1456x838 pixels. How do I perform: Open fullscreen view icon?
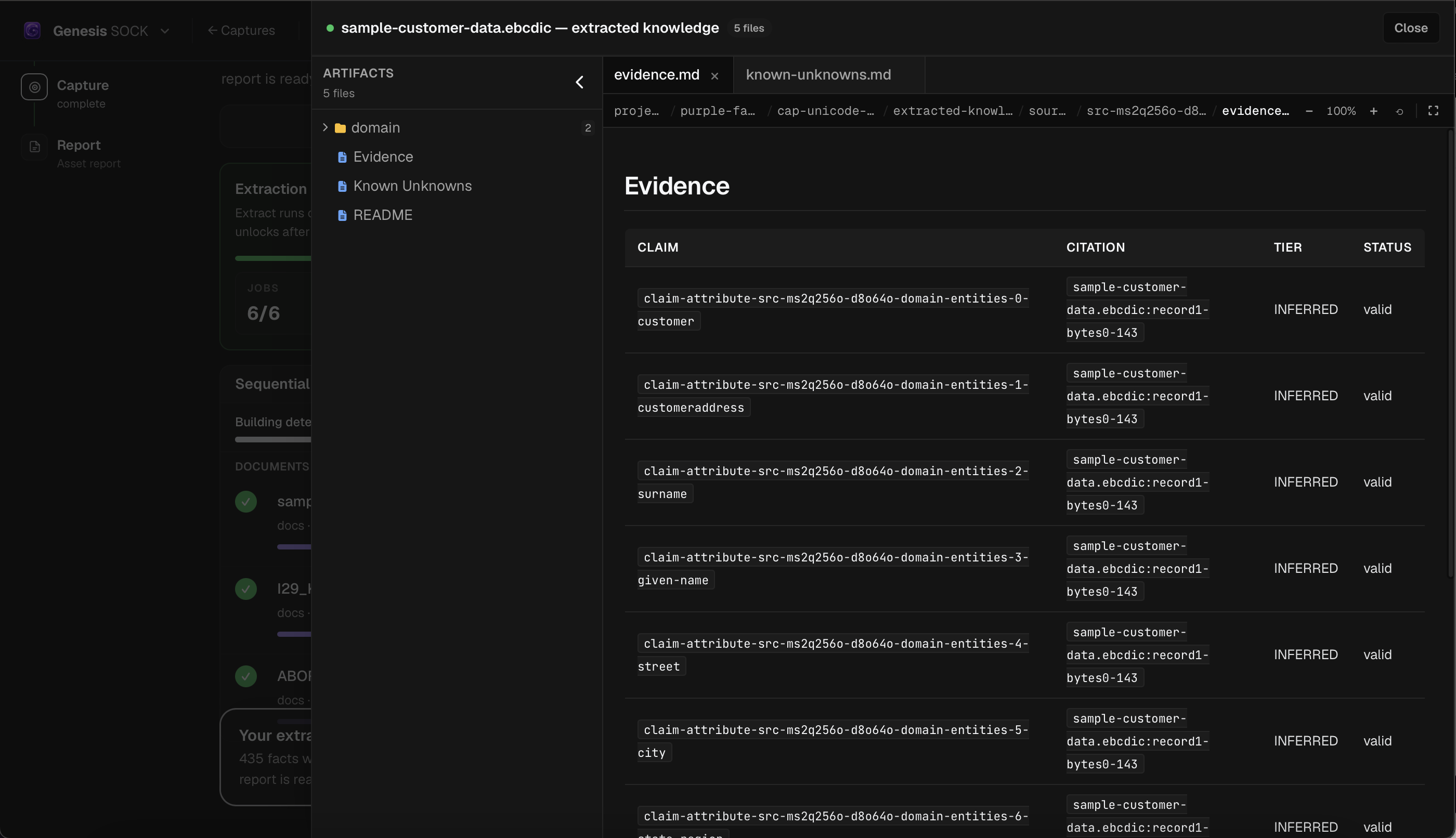(x=1434, y=111)
